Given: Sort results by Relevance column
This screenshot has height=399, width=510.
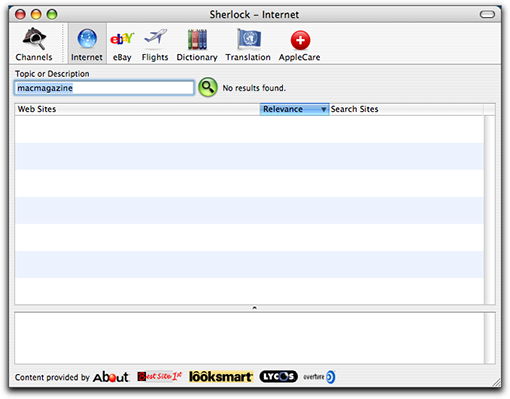Looking at the screenshot, I should point(294,109).
